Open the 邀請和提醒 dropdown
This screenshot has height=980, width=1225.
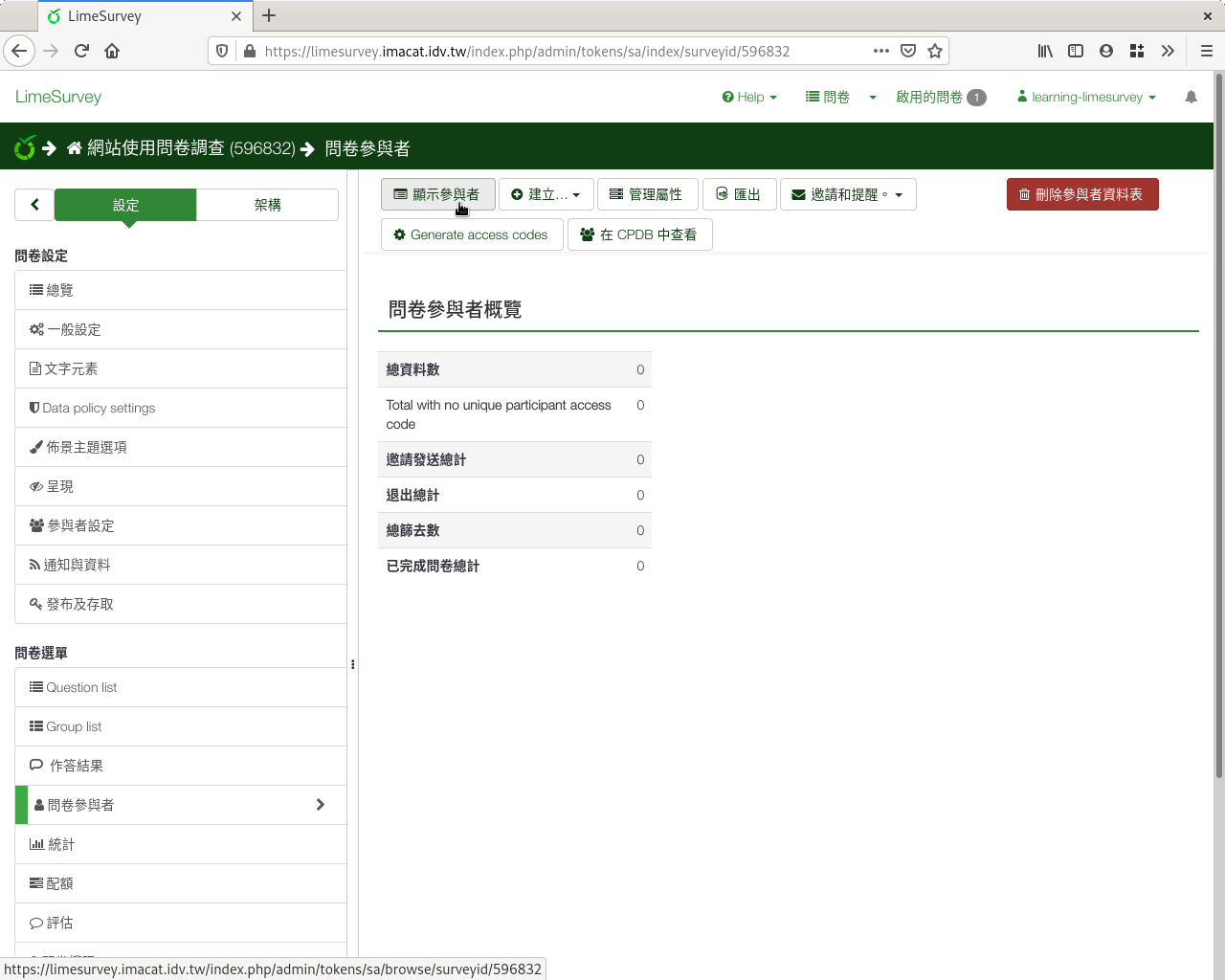[x=848, y=194]
